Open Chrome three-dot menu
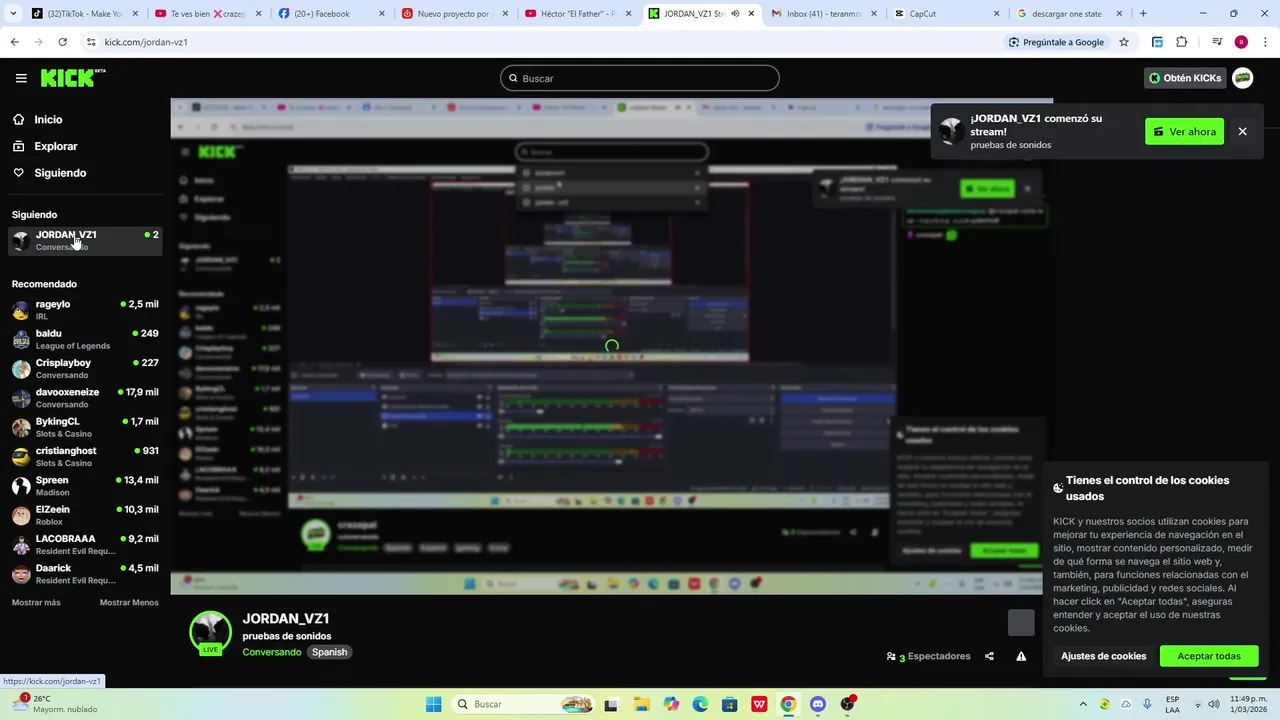 1264,42
